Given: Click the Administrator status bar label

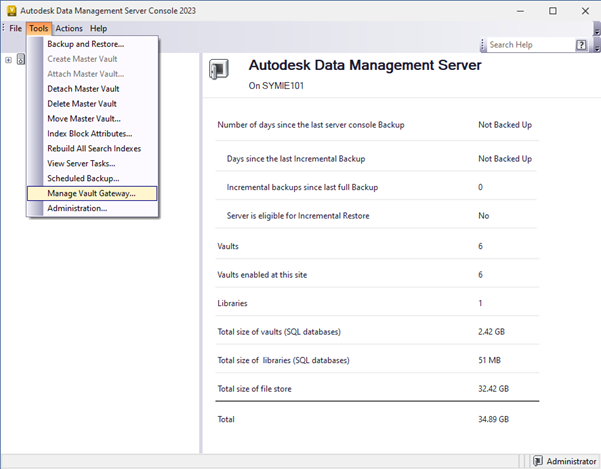Looking at the screenshot, I should (x=571, y=461).
